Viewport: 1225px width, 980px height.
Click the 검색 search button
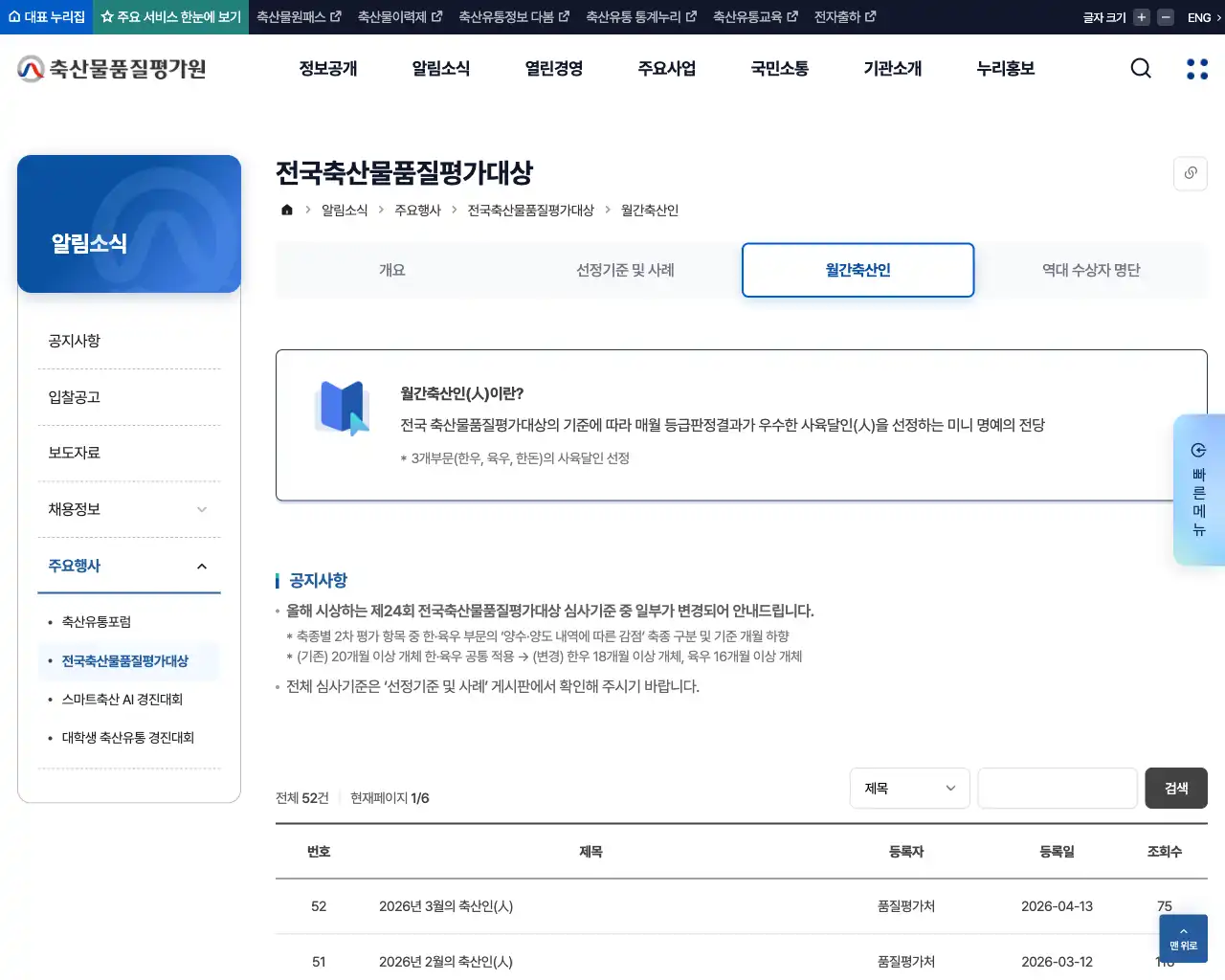[x=1176, y=788]
